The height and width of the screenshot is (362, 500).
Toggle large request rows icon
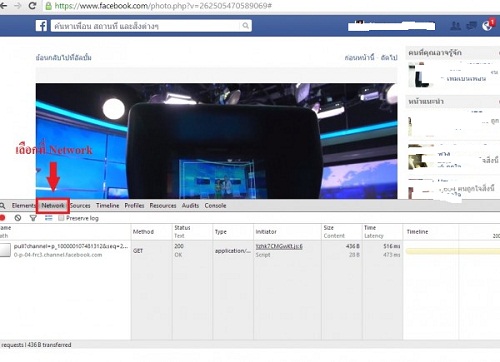point(49,218)
